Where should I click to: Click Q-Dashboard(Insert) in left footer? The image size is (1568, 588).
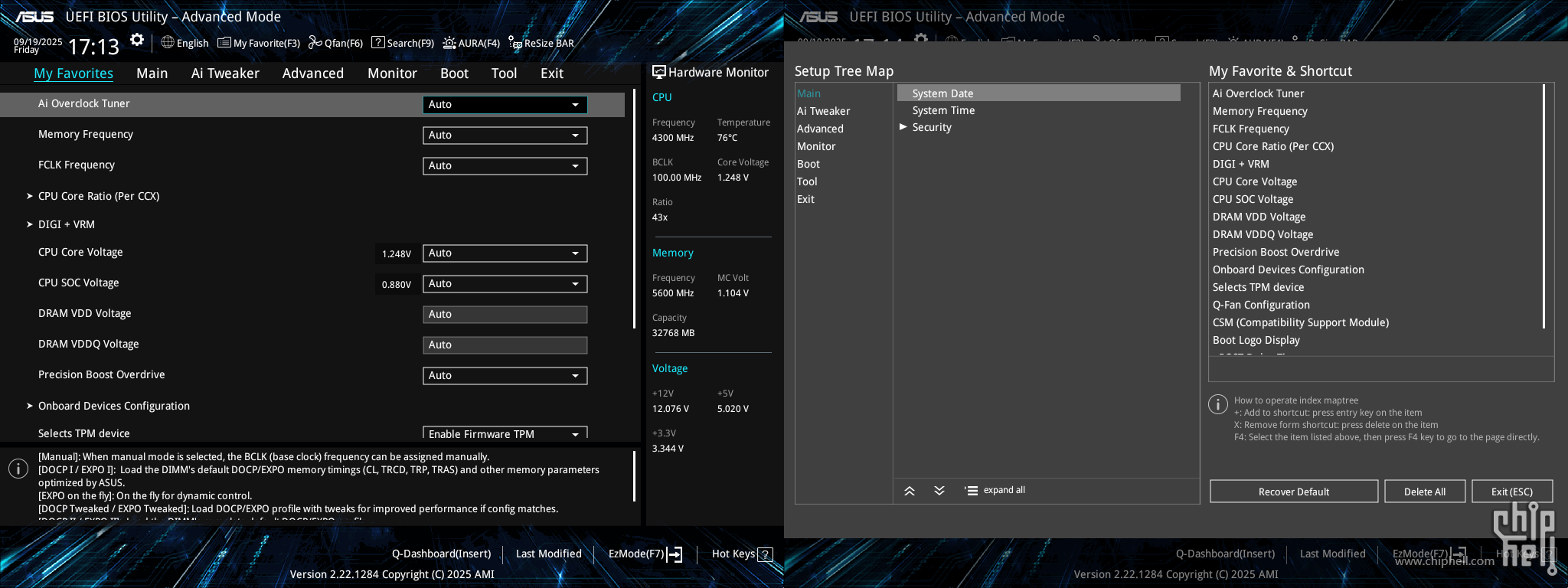click(x=442, y=554)
